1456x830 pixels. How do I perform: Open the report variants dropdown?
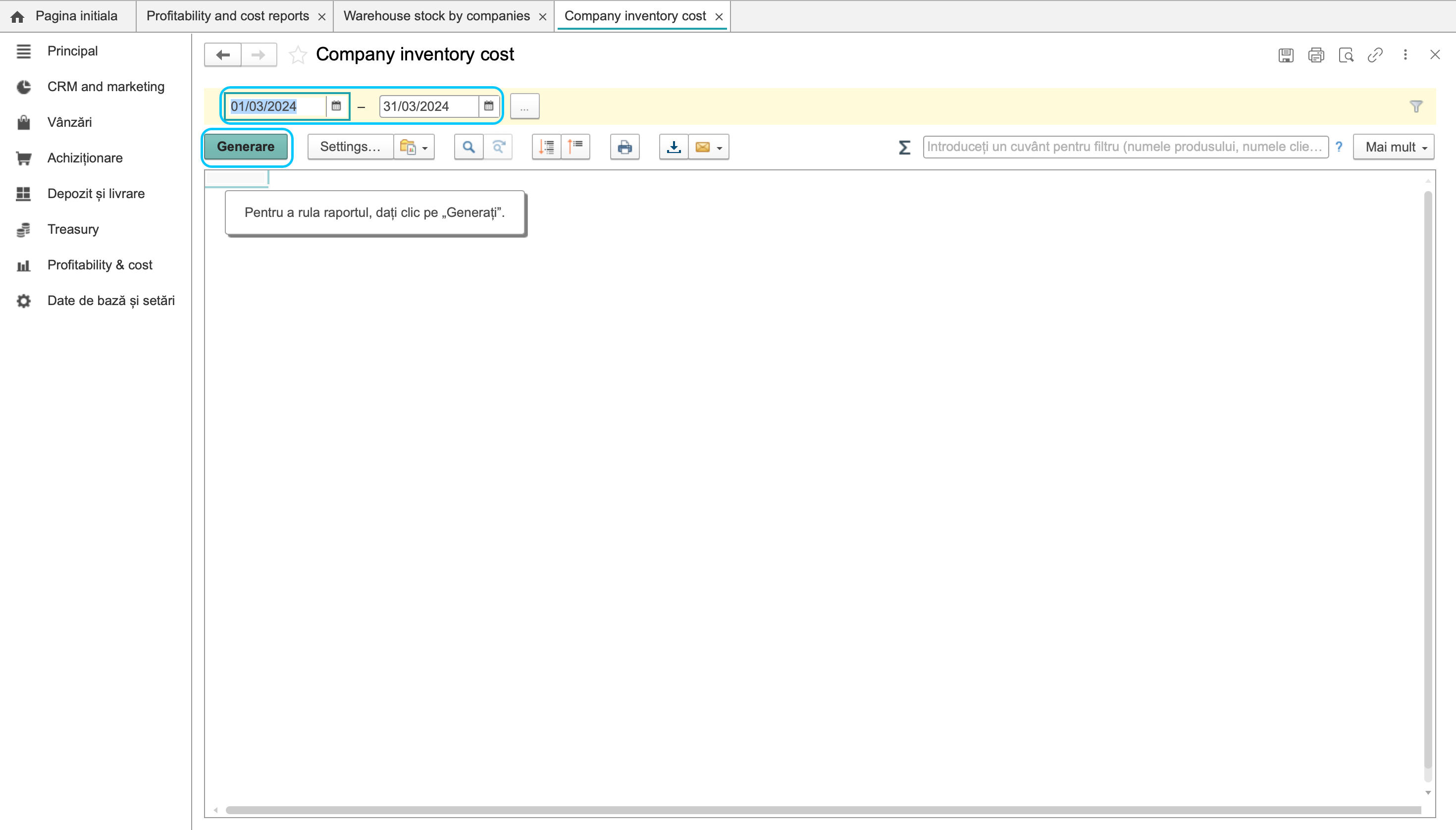tap(415, 147)
